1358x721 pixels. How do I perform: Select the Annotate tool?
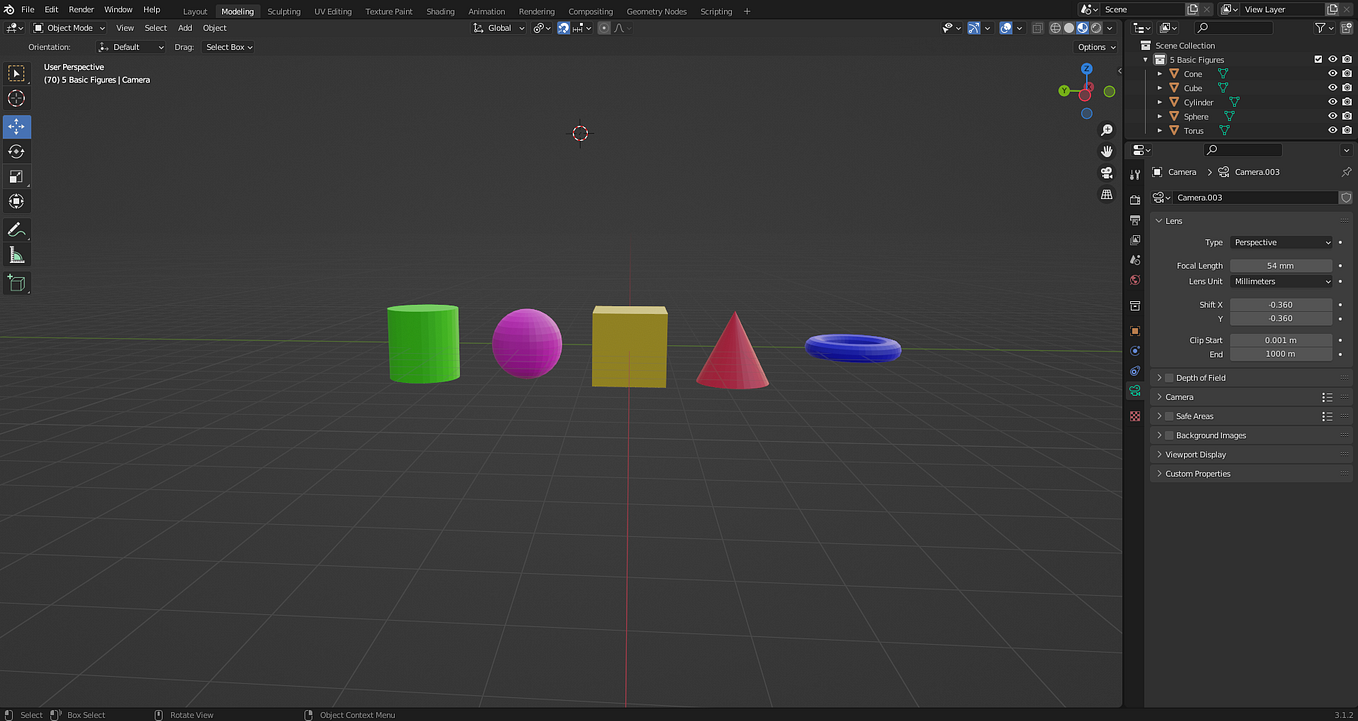coord(16,229)
